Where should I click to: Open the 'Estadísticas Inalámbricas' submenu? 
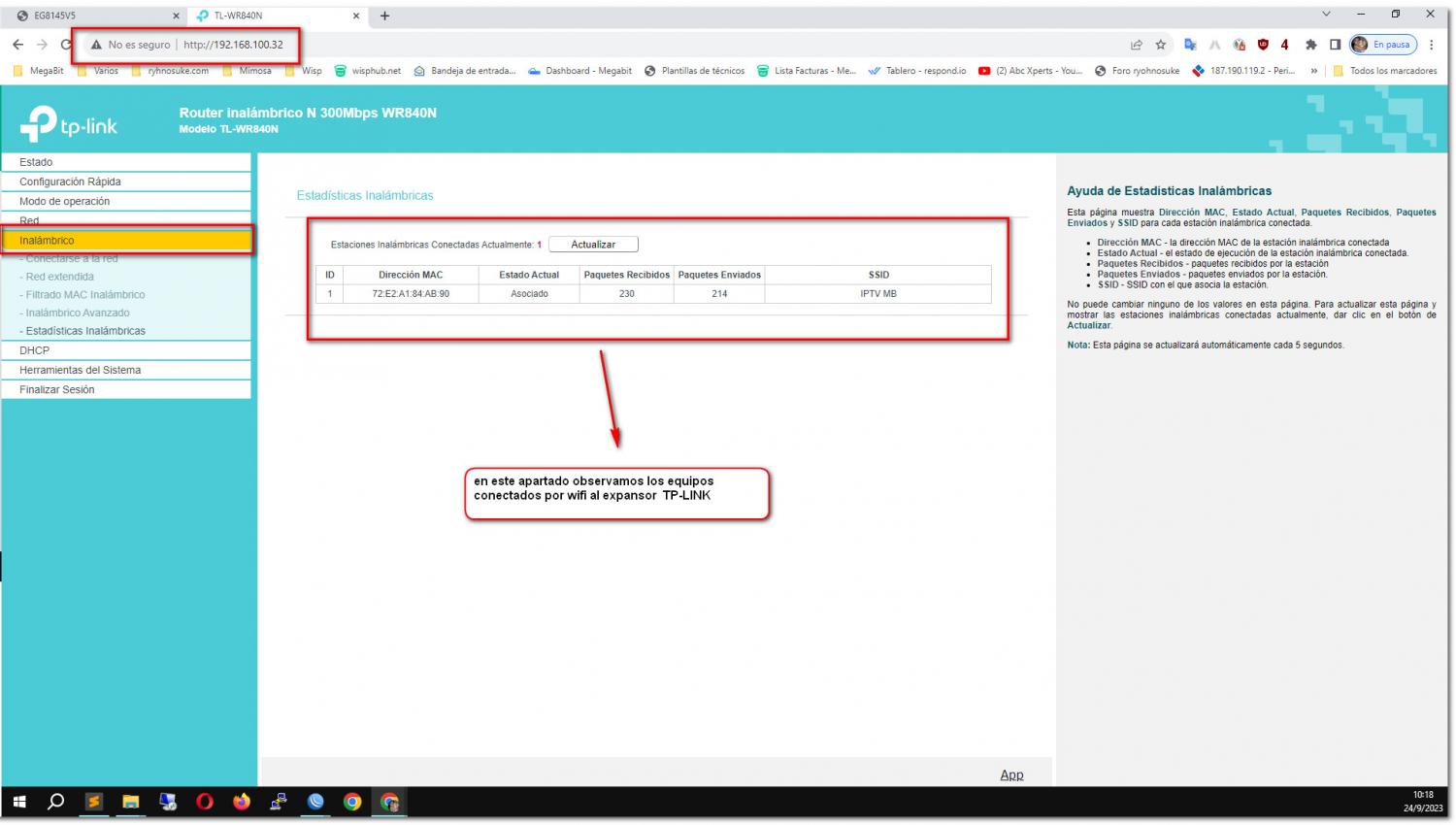(83, 331)
